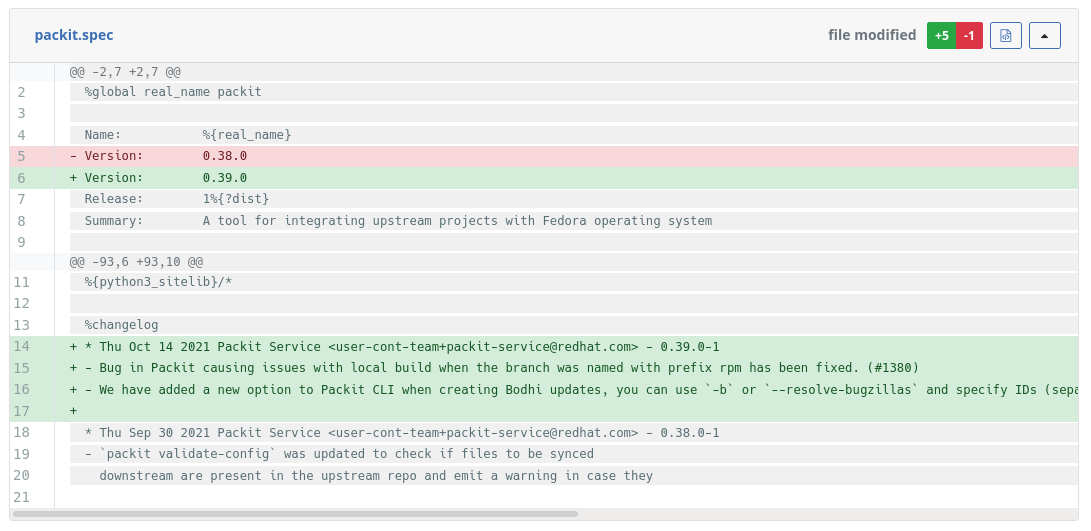The width and height of the screenshot is (1091, 531).
Task: Click the Summary line of the spec
Action: pos(398,221)
